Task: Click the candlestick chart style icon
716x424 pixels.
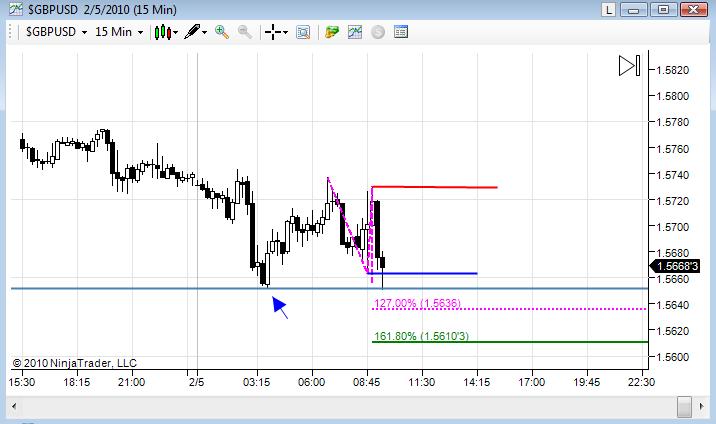Action: [163, 32]
